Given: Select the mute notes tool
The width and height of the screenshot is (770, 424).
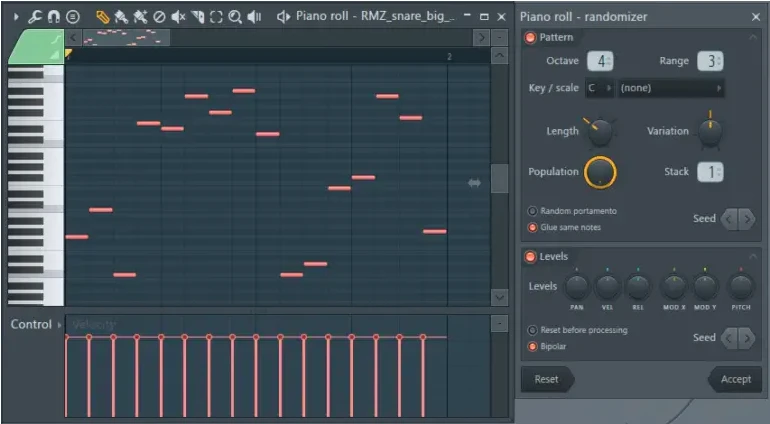Looking at the screenshot, I should click(178, 16).
